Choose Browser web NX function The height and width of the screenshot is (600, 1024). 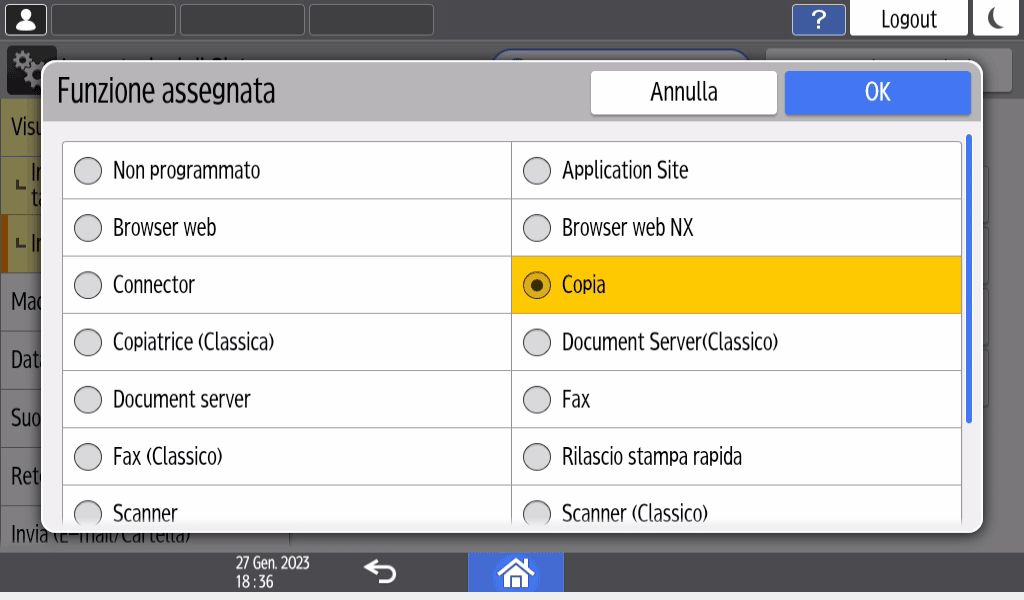tap(538, 228)
